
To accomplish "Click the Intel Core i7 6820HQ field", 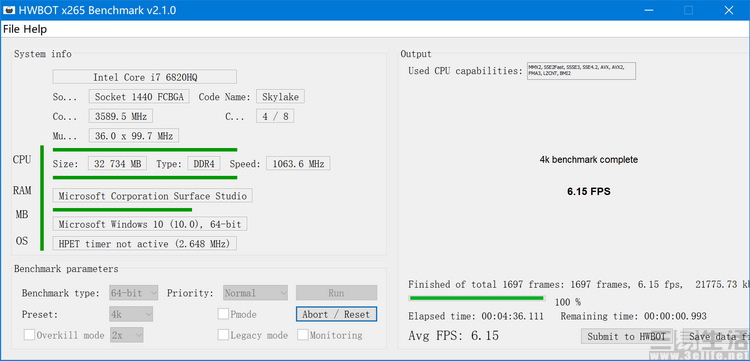I will 144,77.
